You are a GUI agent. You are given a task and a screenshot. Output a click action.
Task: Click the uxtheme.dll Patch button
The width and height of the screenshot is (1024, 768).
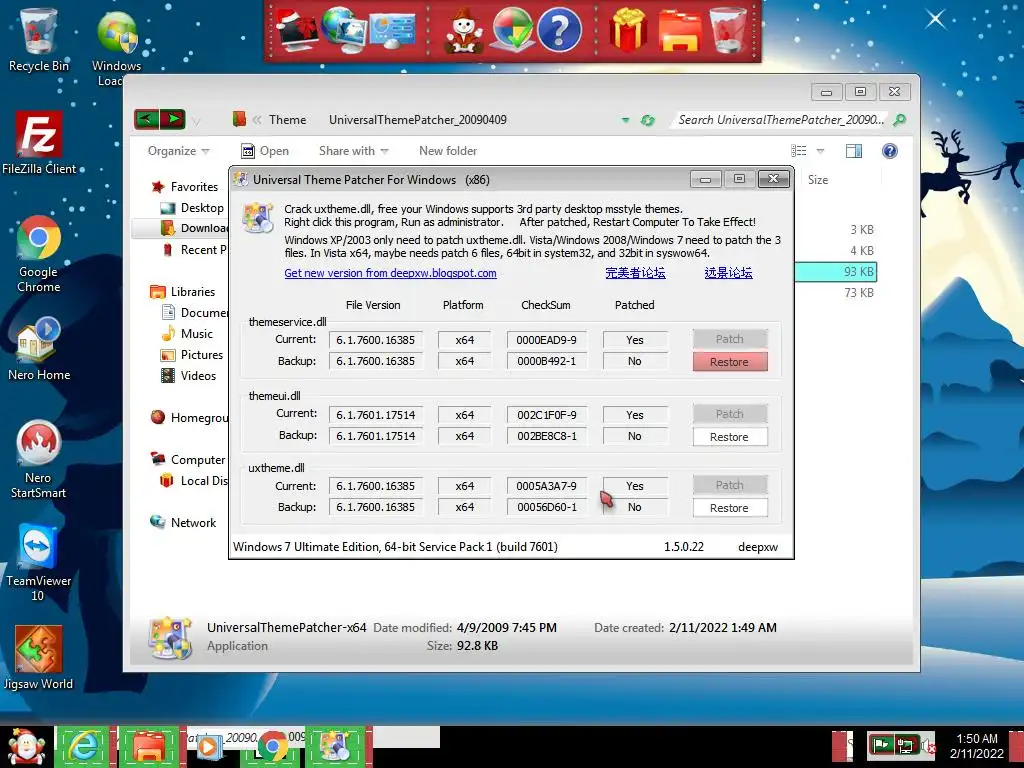(x=729, y=485)
